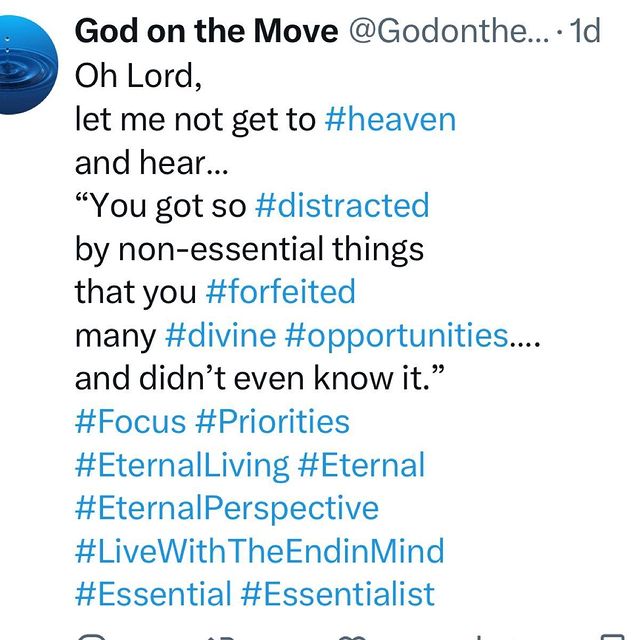The width and height of the screenshot is (640, 640).
Task: Click the @Godonthe... handle
Action: tap(449, 31)
